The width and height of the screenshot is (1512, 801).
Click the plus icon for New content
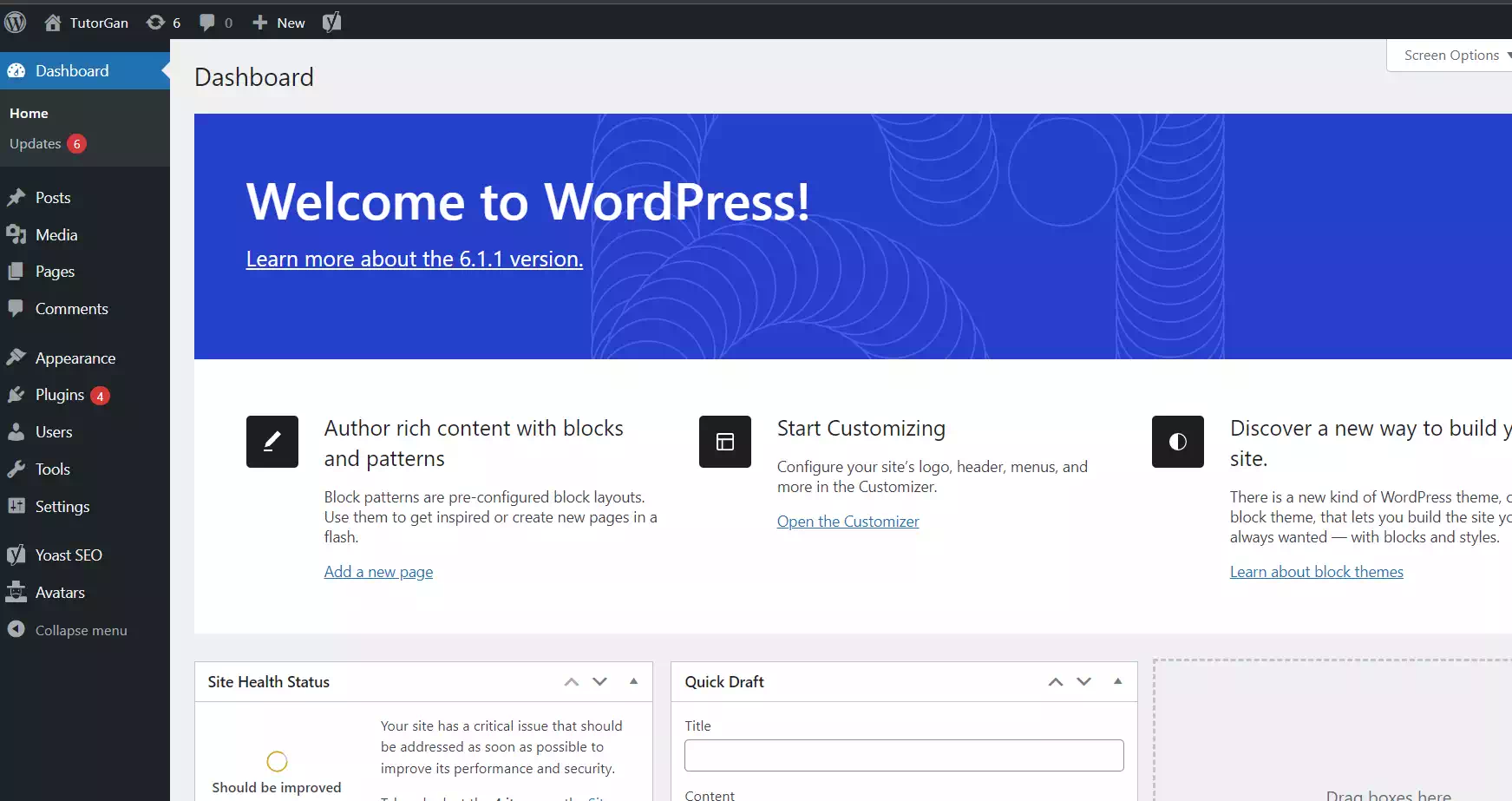pos(259,23)
